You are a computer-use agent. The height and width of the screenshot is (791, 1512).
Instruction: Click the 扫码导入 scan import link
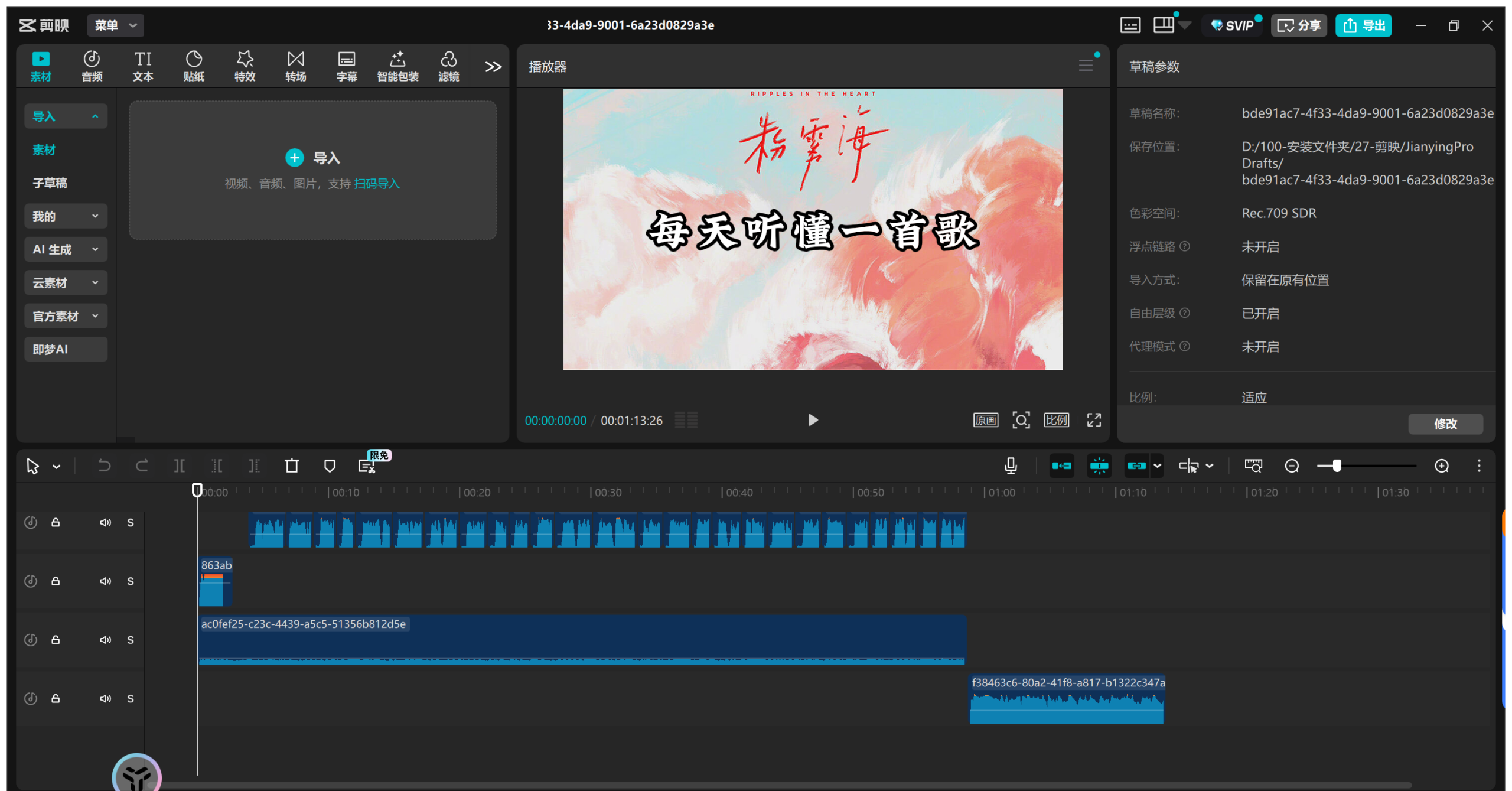pos(377,184)
